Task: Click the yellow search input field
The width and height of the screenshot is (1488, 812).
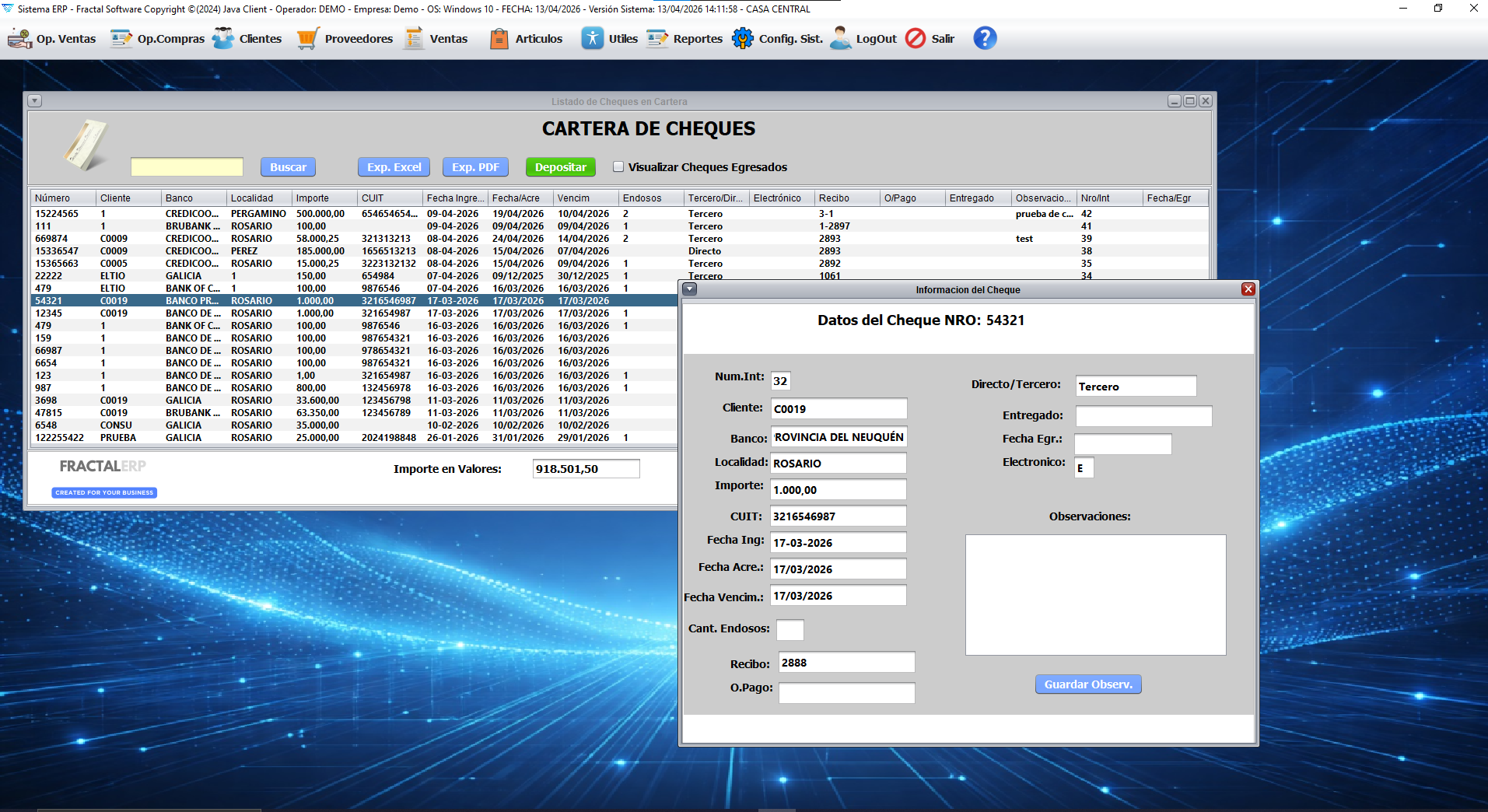Action: point(187,167)
